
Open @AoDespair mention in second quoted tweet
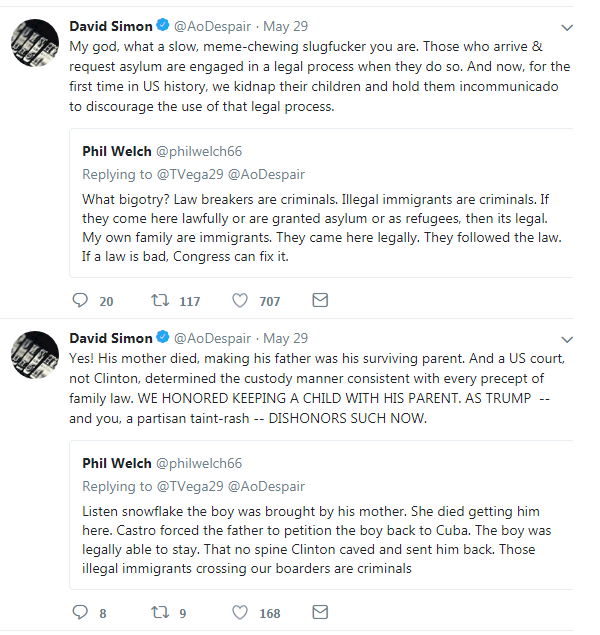click(266, 486)
